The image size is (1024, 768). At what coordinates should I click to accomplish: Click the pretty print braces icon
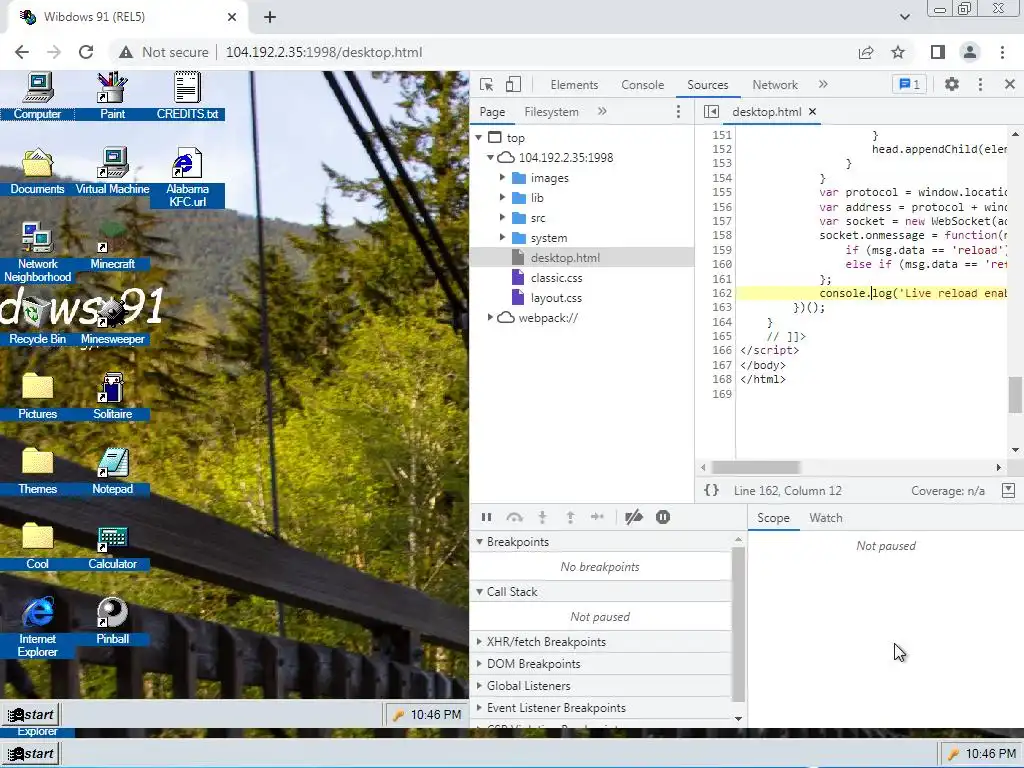click(711, 490)
